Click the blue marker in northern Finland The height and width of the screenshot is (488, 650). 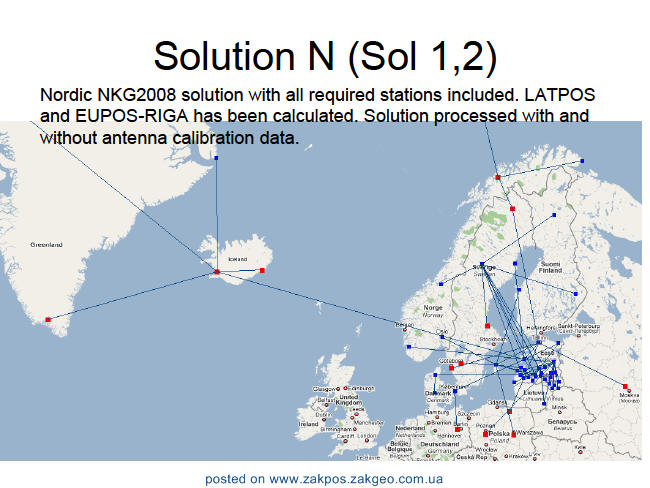pos(554,215)
